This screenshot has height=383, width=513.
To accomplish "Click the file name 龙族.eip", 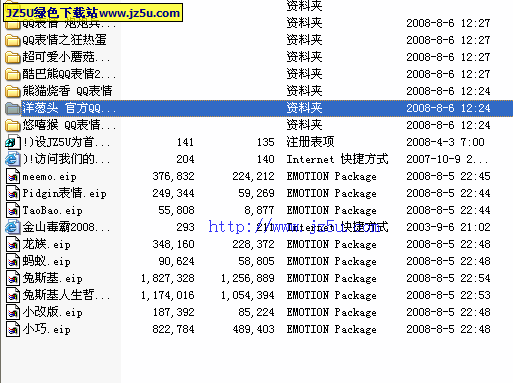I will tap(46, 244).
